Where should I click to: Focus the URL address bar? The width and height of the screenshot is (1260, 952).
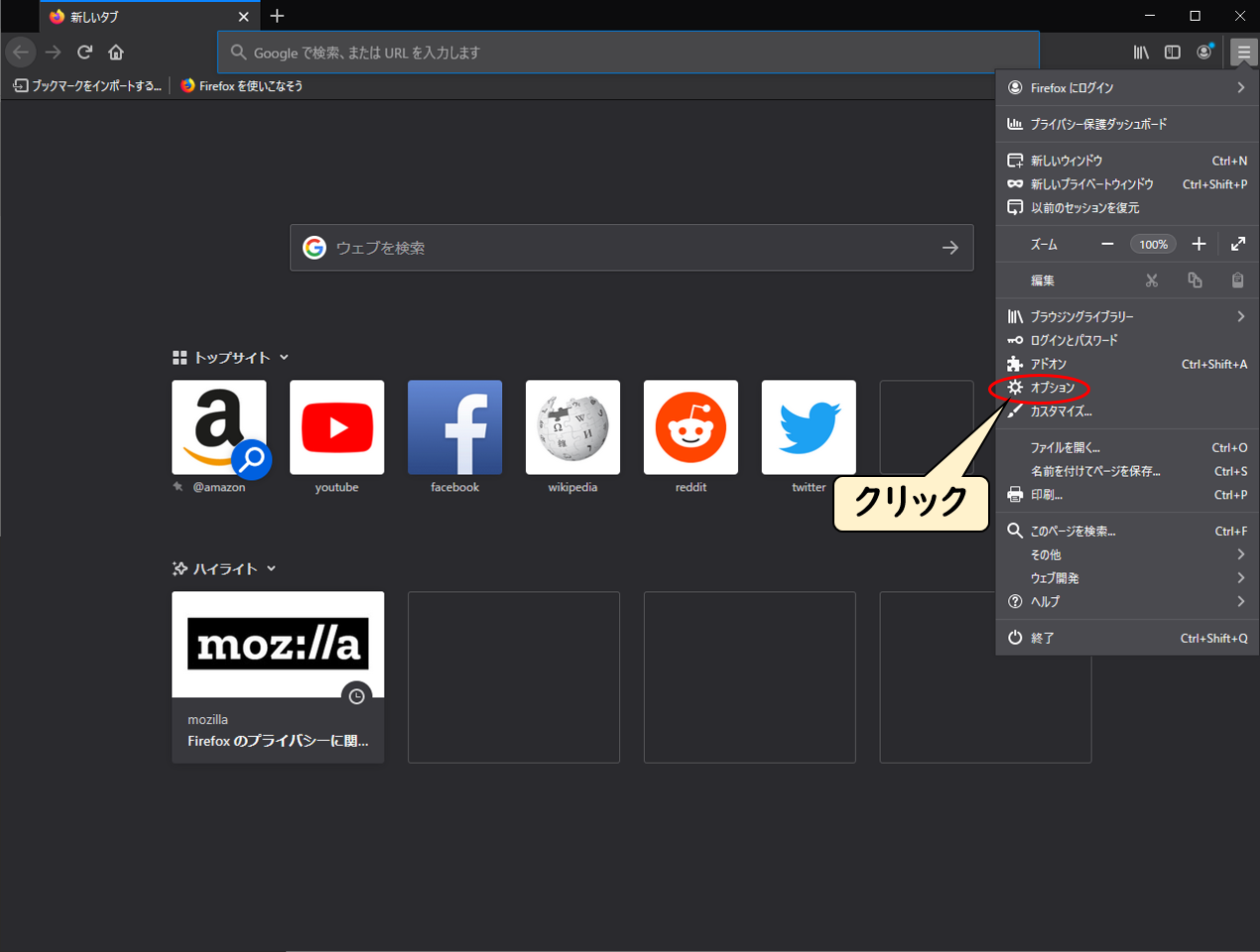(628, 53)
